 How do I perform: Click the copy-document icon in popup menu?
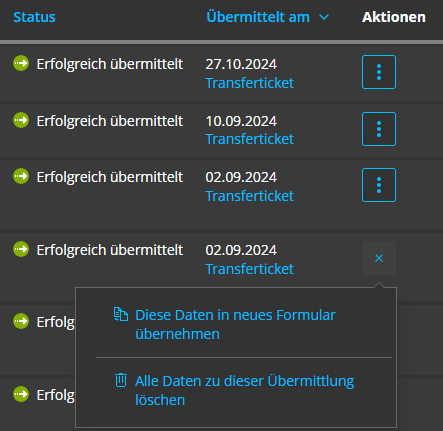tap(121, 314)
